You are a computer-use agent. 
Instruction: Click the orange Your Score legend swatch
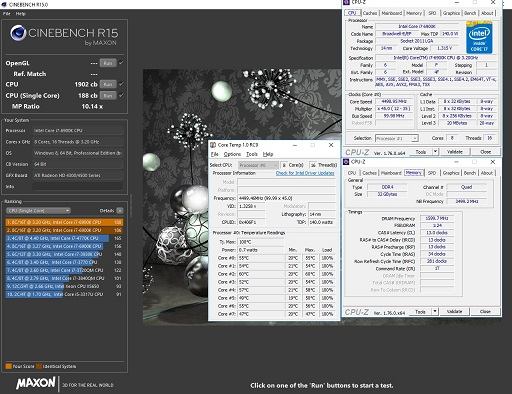9,366
